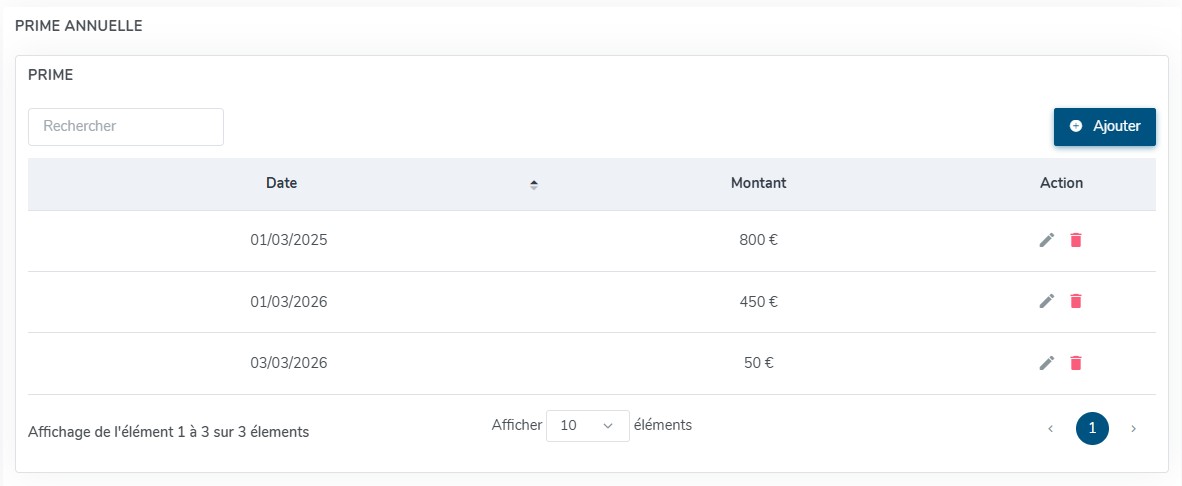Click the Action column header
The image size is (1182, 486).
pos(1061,184)
